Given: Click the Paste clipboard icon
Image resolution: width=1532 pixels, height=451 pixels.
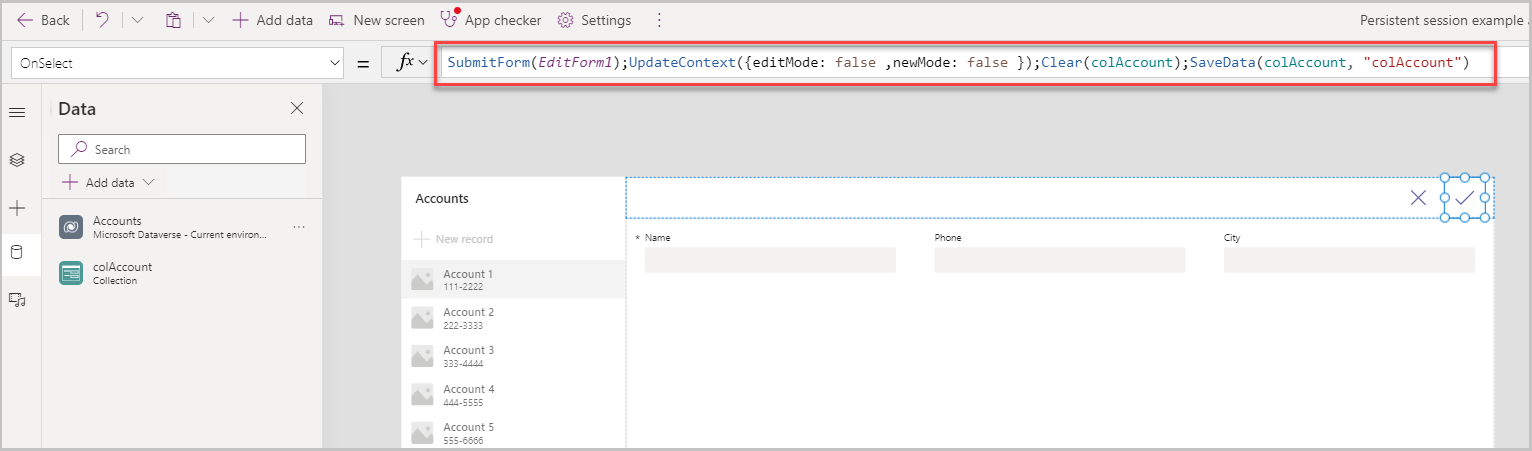Looking at the screenshot, I should (173, 20).
